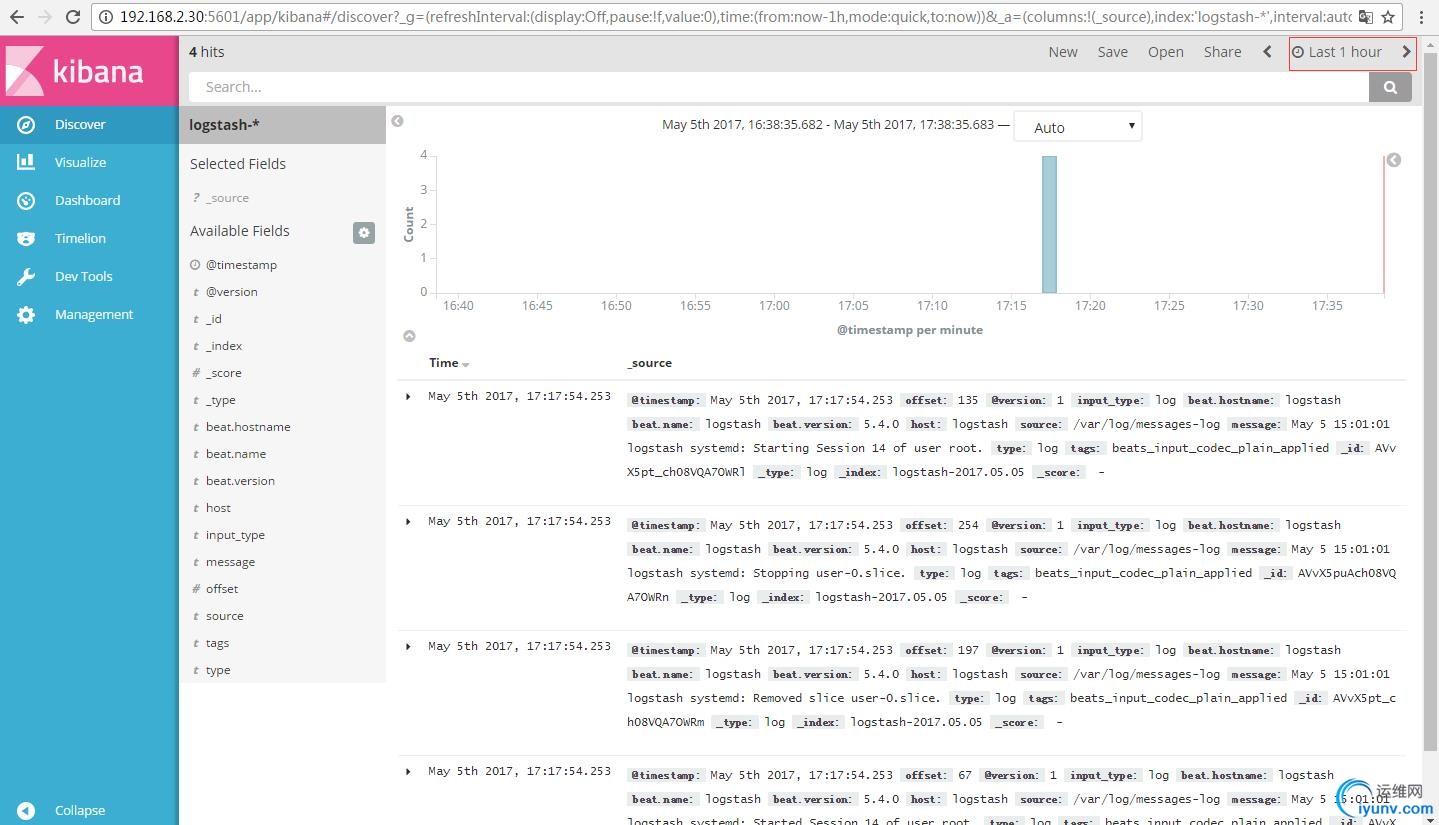Click New in top menu

(1063, 52)
